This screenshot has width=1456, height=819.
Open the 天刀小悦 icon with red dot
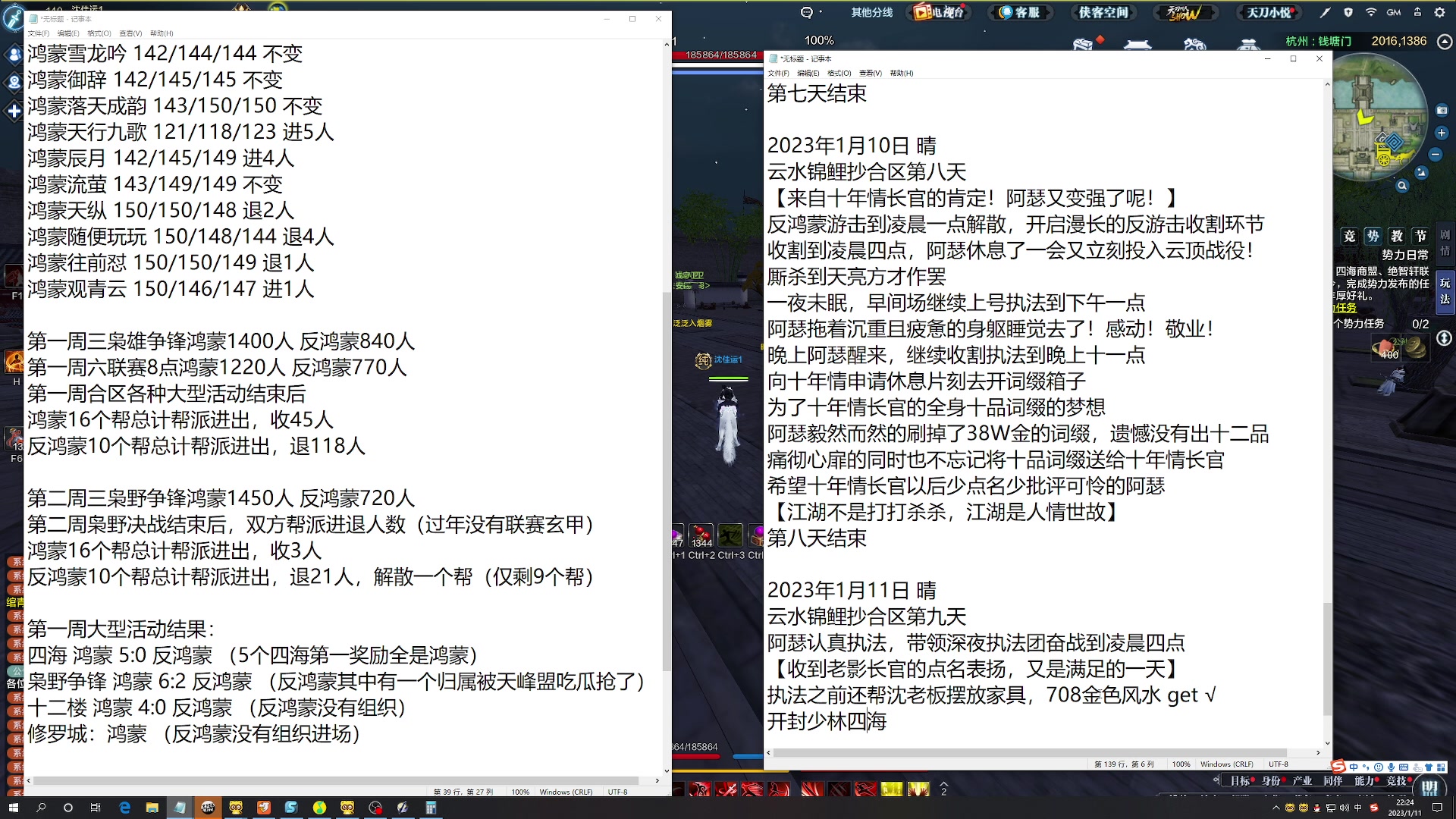(x=1268, y=13)
